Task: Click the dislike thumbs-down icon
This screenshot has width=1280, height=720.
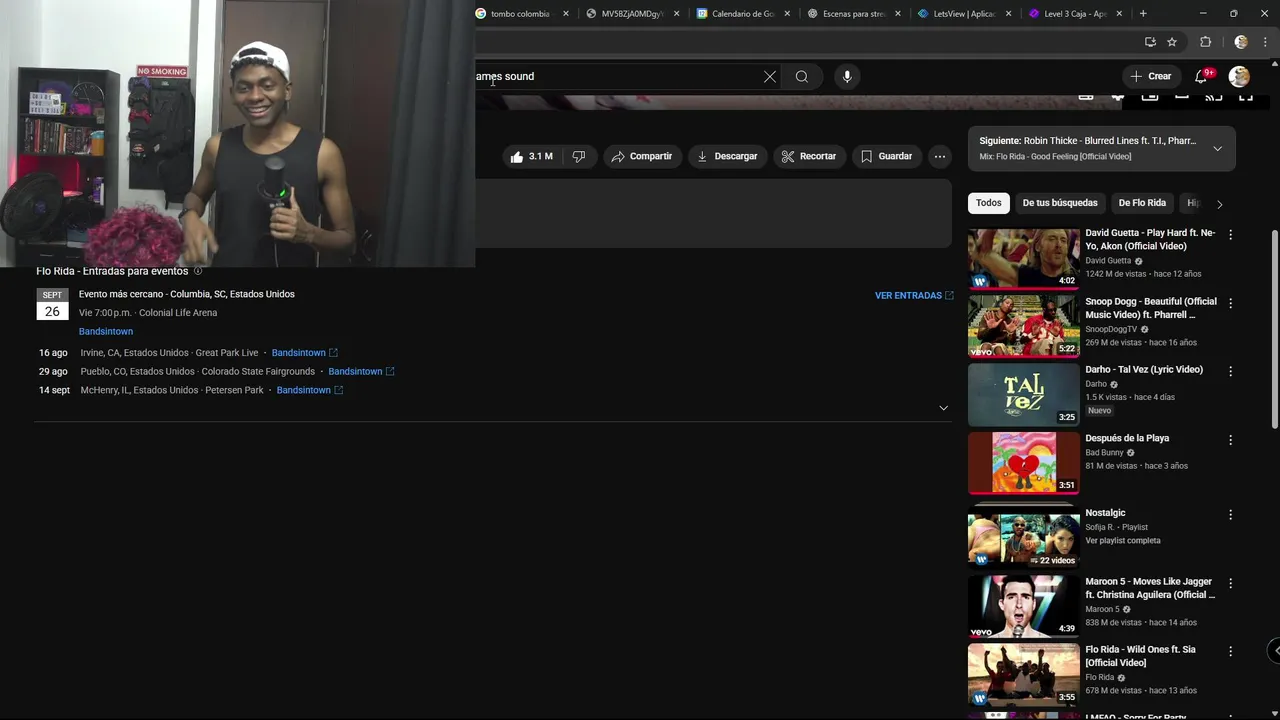Action: click(x=579, y=156)
